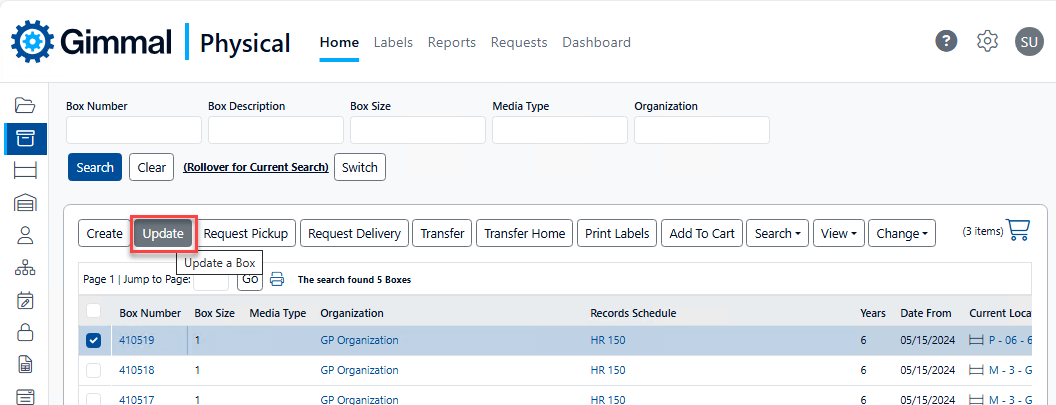
Task: Open the settings gear icon
Action: click(x=987, y=41)
